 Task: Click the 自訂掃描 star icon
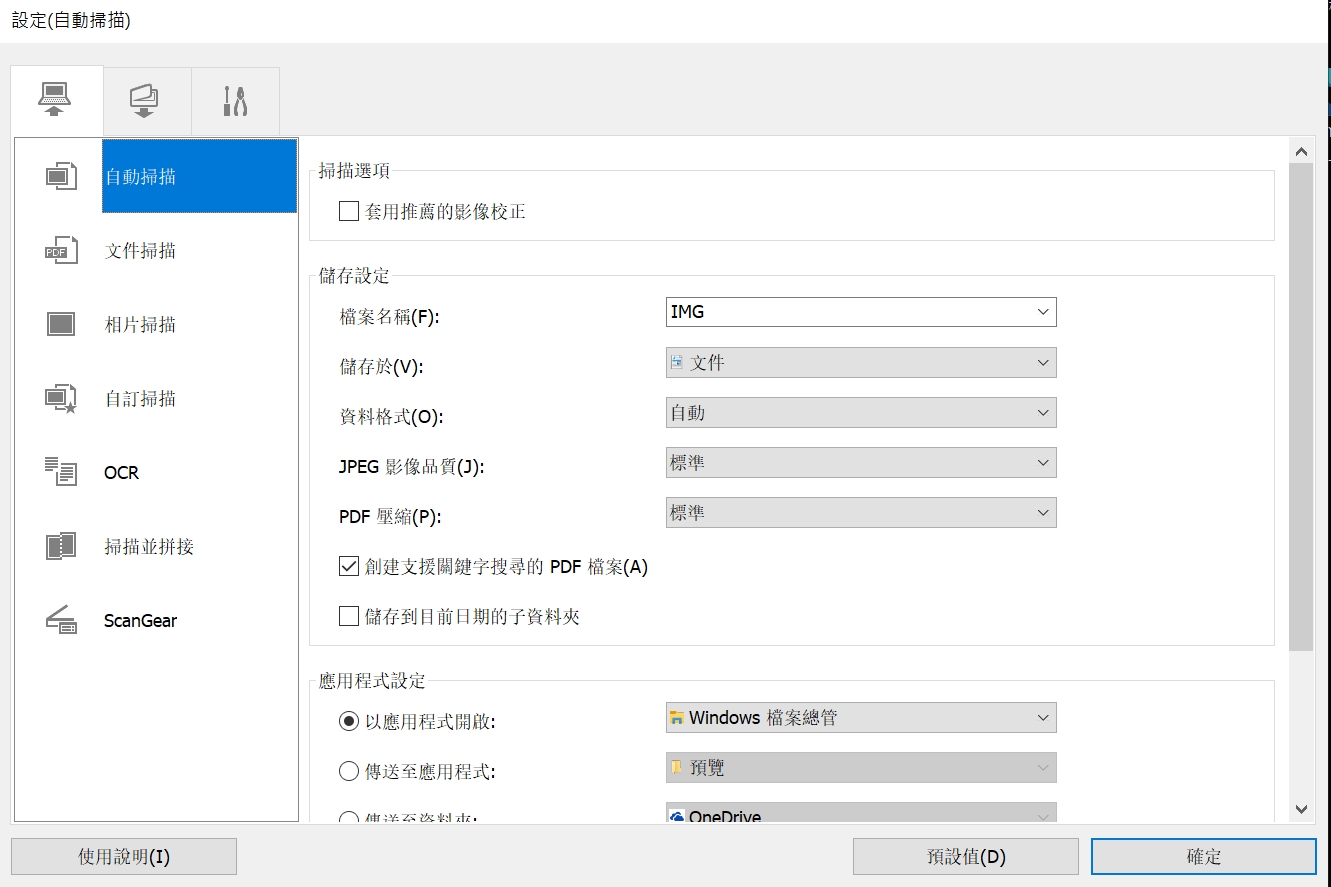click(61, 399)
